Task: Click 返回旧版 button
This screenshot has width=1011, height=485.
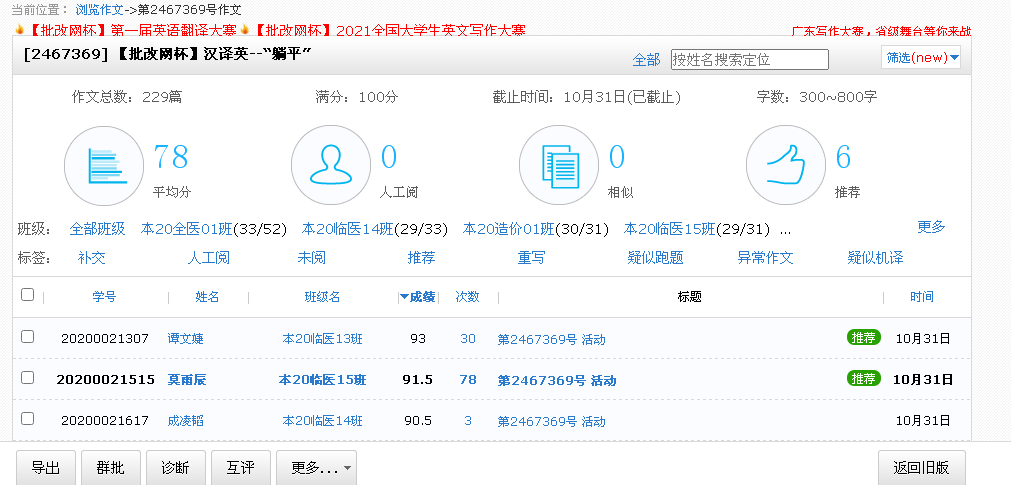Action: tap(921, 468)
